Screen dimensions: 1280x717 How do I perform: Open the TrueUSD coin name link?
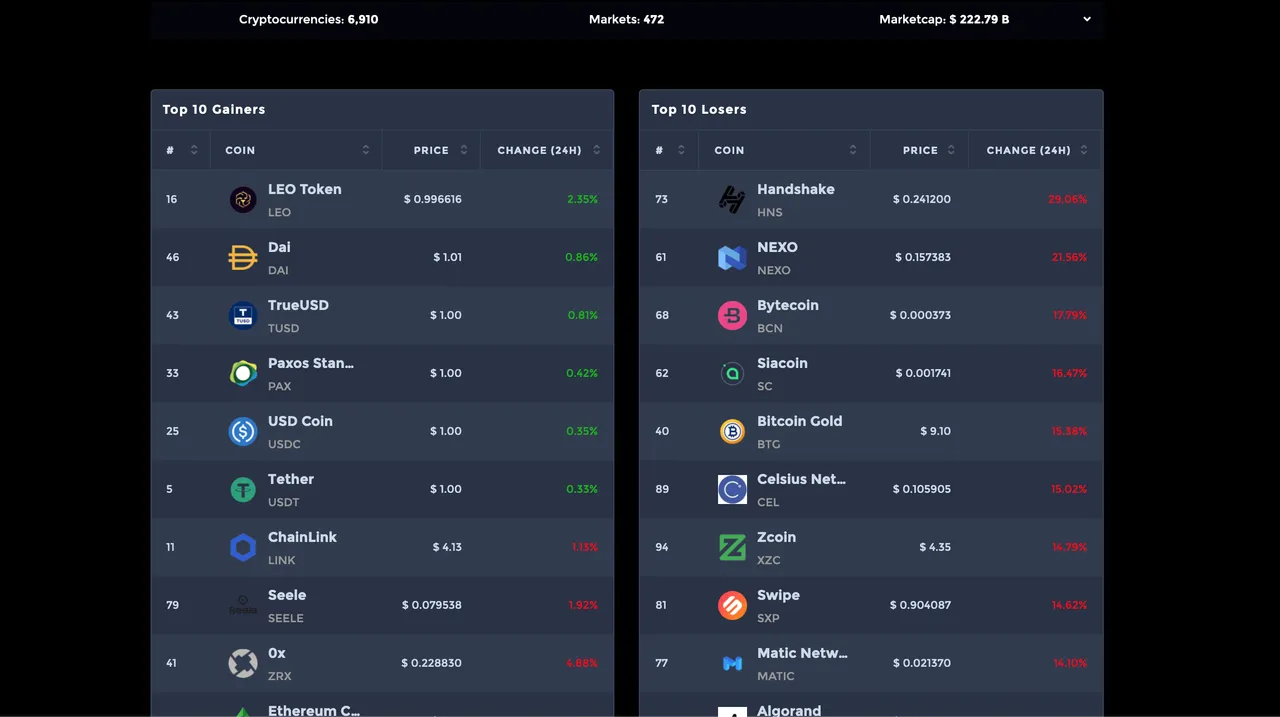coord(298,305)
